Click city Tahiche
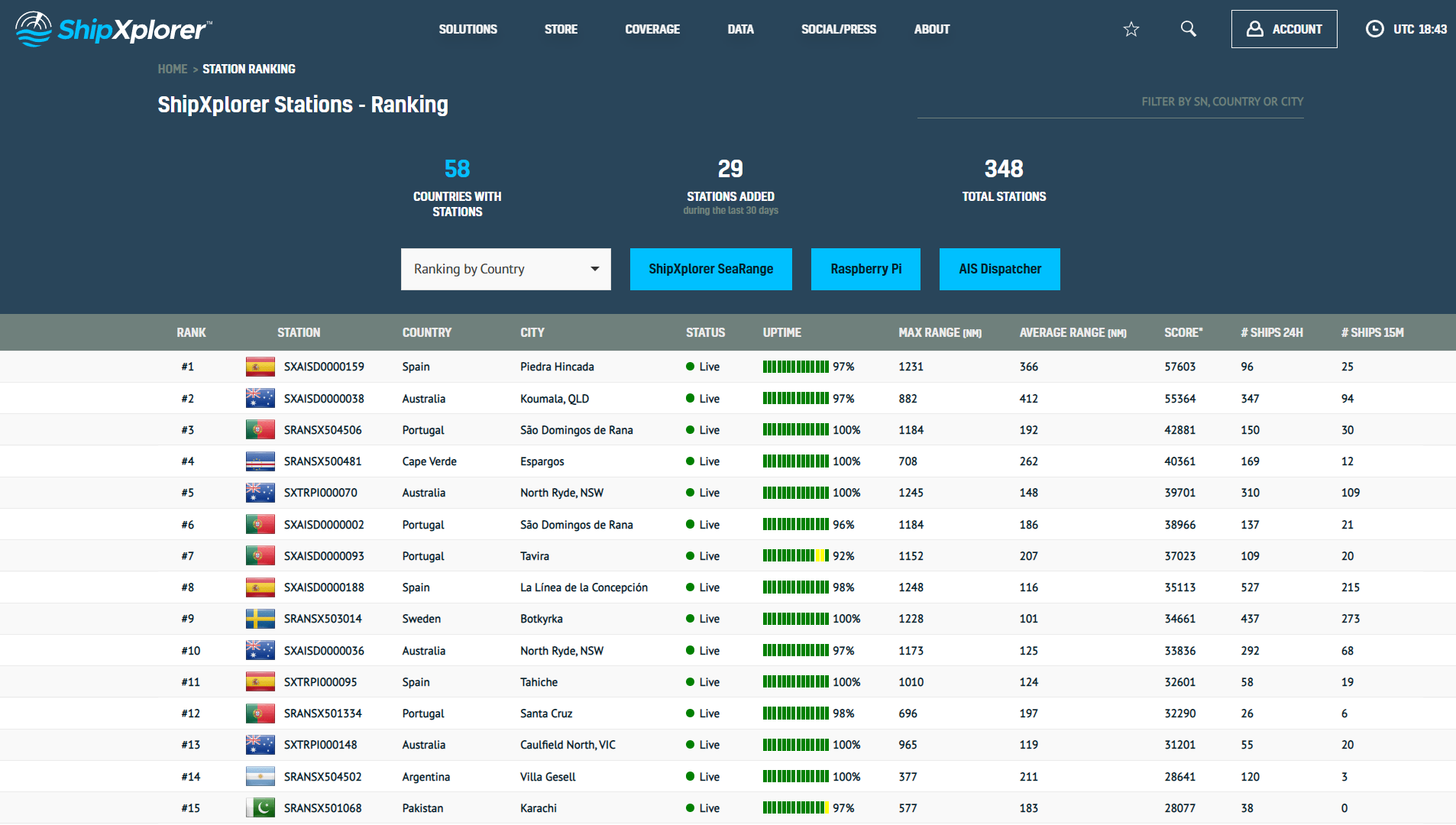1456x825 pixels. coord(539,682)
